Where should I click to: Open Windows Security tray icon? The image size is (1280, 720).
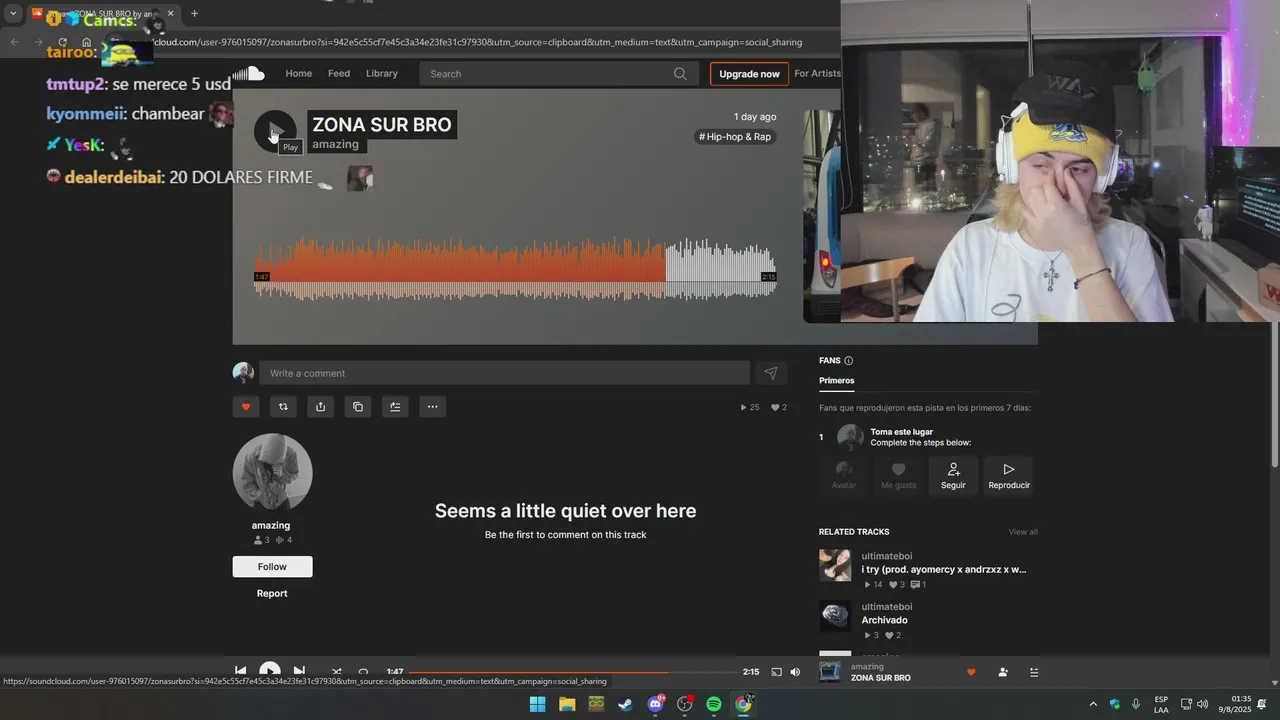1115,704
